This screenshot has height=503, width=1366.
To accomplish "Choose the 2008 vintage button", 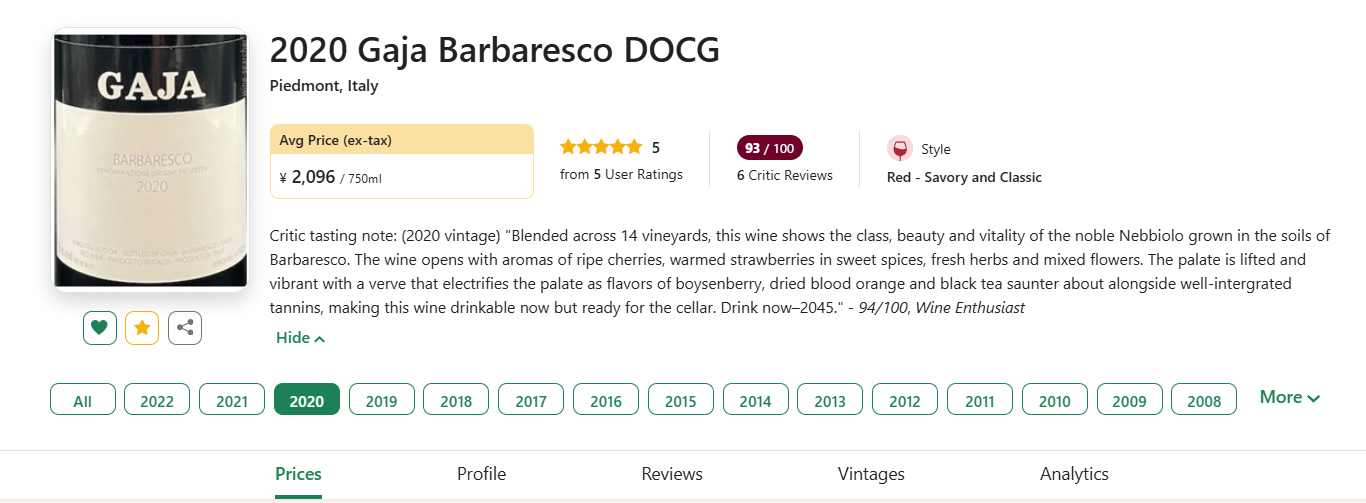I will [1204, 399].
